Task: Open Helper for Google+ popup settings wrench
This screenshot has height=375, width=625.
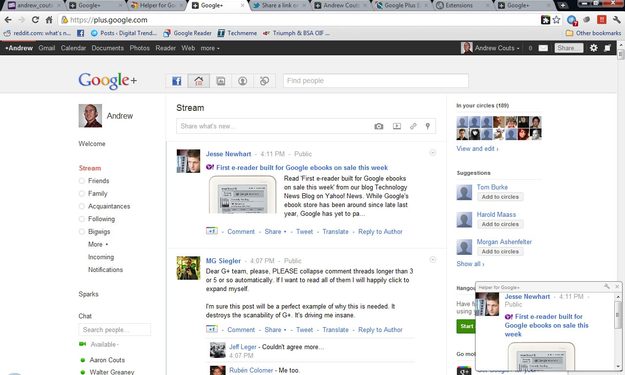Action: click(606, 287)
